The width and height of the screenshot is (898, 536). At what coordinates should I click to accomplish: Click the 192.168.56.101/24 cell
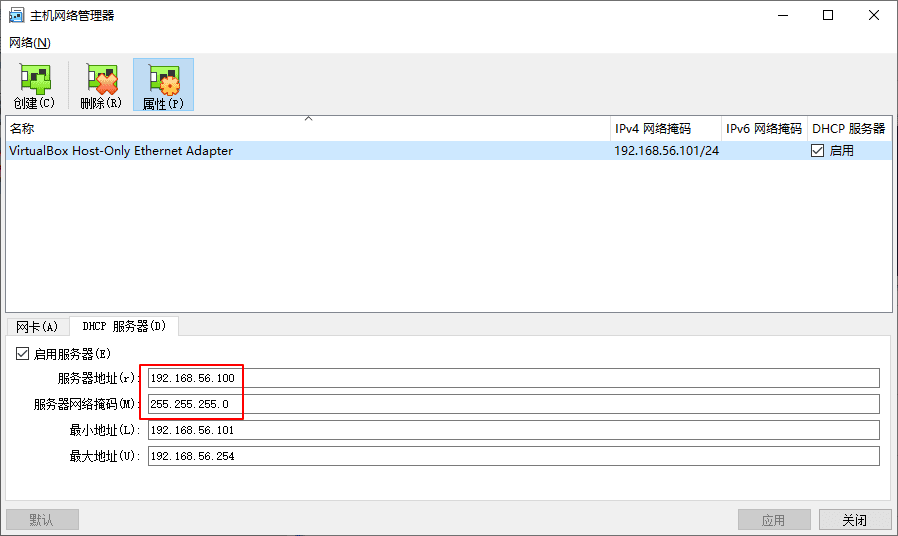pyautogui.click(x=667, y=151)
